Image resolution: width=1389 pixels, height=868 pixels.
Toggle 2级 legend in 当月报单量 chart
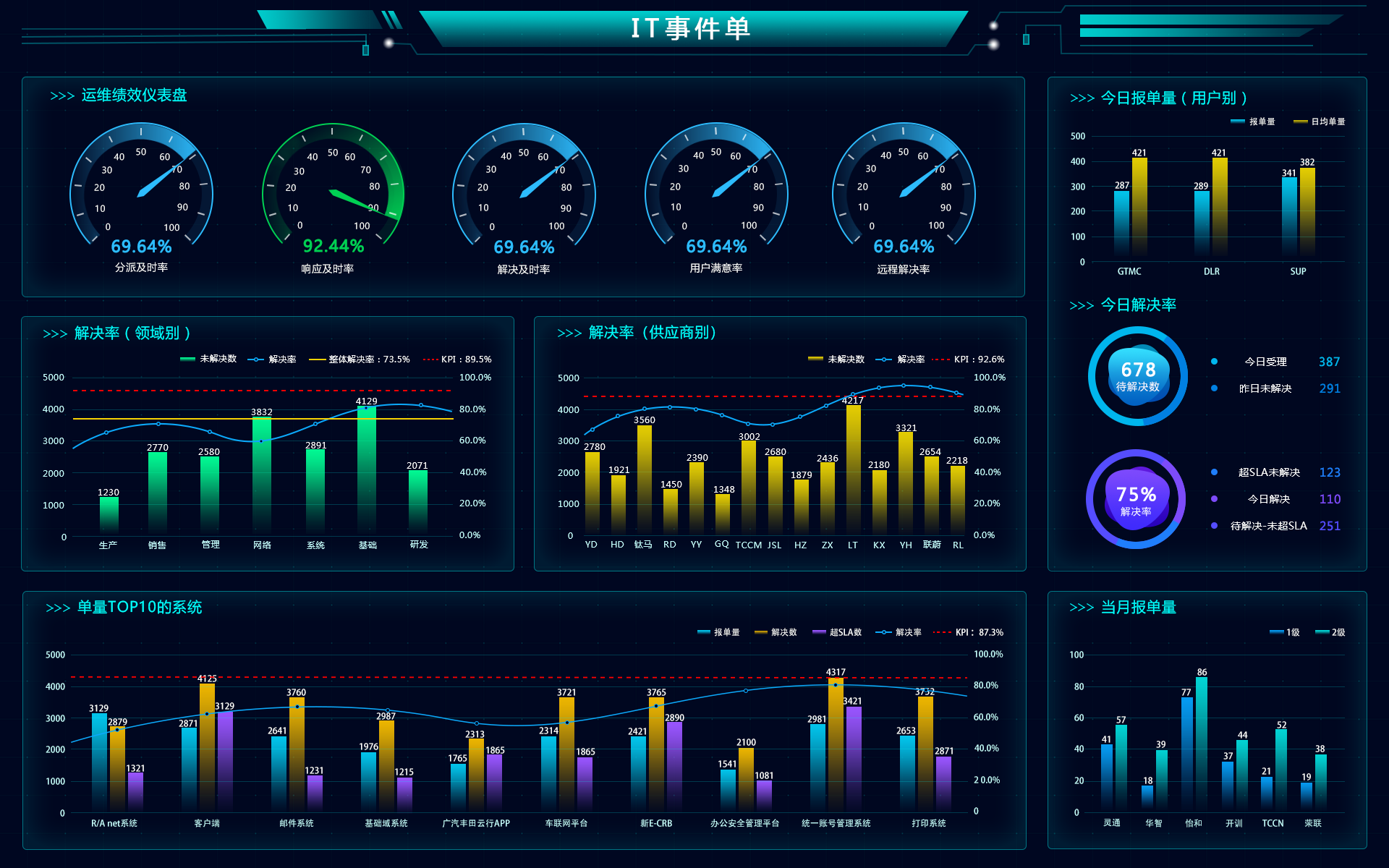coord(1330,632)
